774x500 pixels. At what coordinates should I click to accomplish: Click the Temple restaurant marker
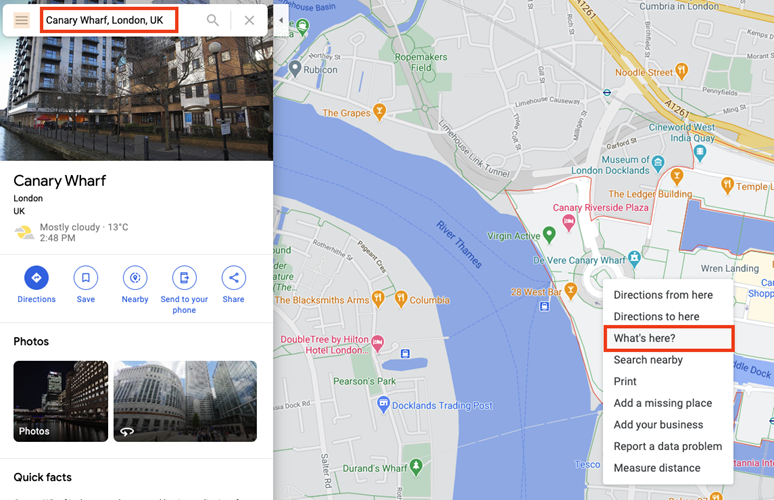(727, 185)
